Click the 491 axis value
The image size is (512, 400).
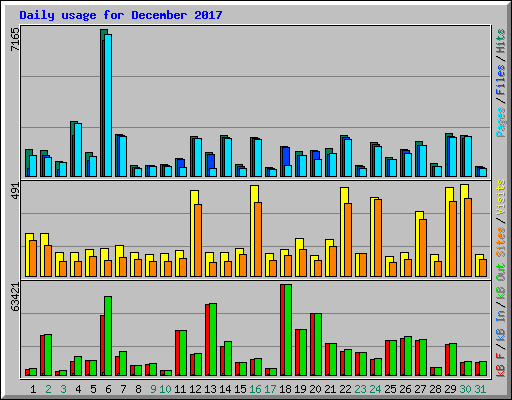pyautogui.click(x=15, y=191)
